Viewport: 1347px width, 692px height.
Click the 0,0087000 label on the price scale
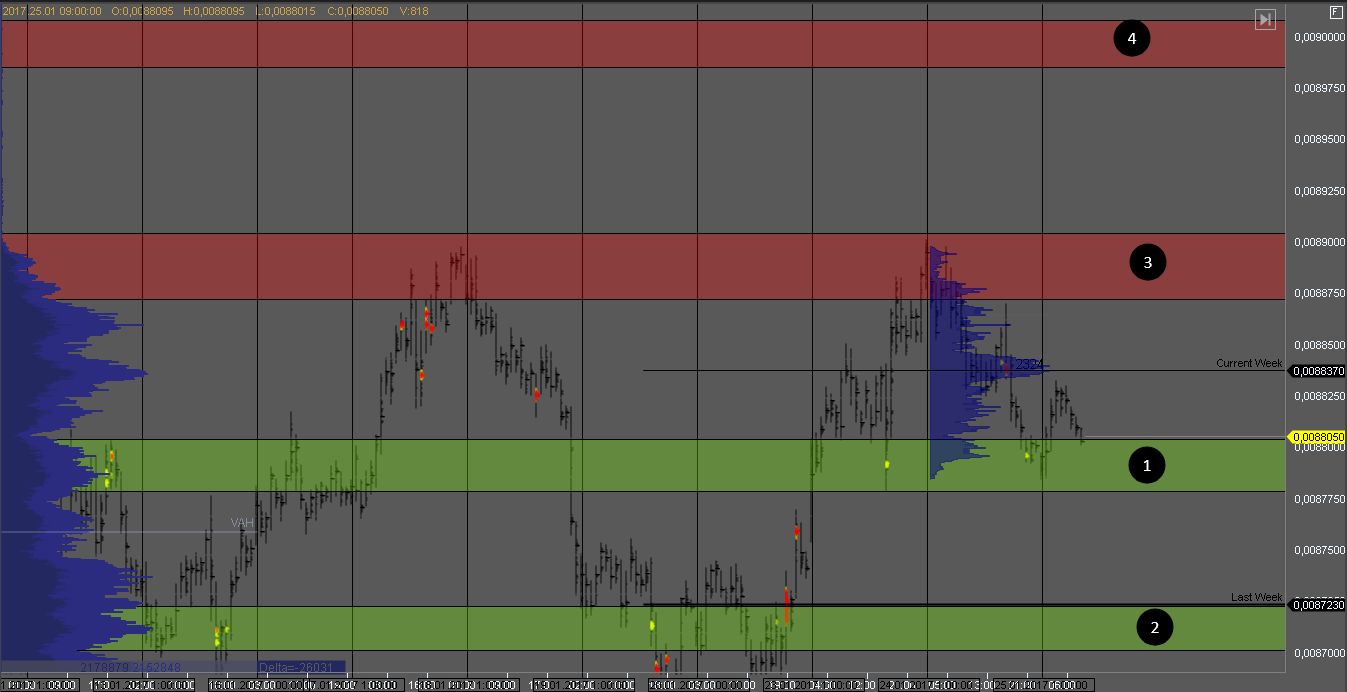pos(1318,653)
